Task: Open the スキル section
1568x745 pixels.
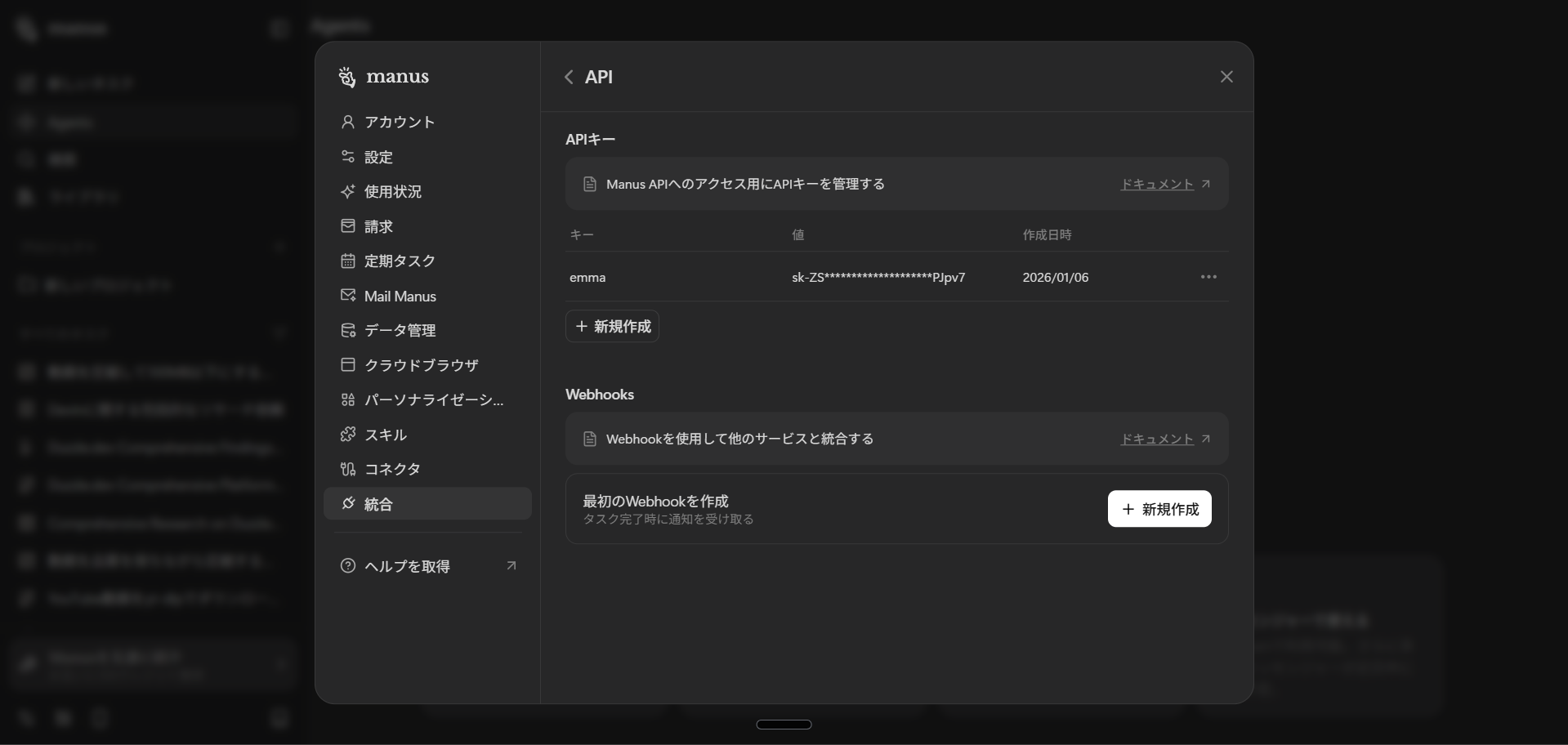Action: tap(385, 435)
